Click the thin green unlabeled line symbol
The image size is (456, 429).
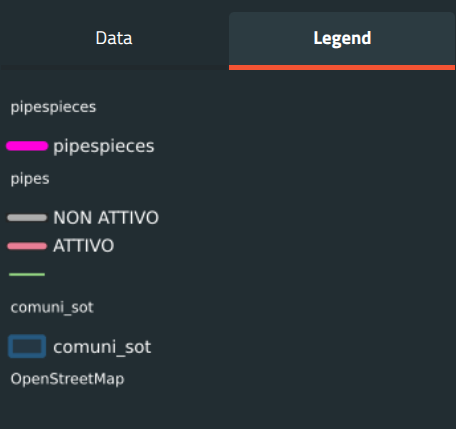point(27,274)
